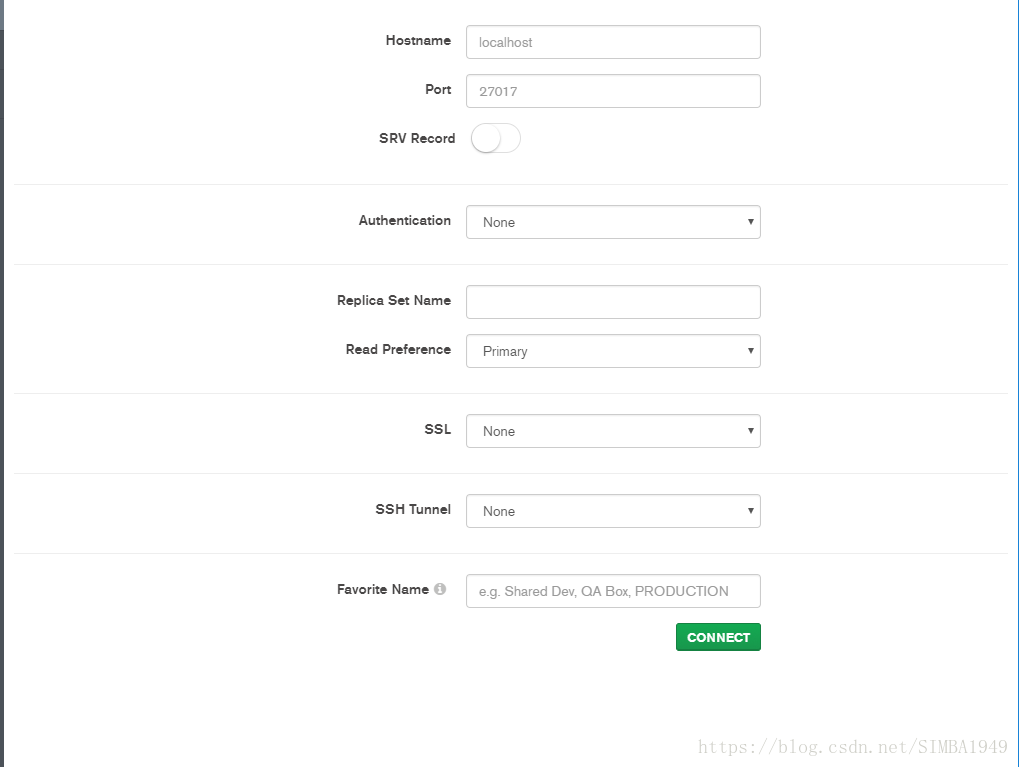Click the Port input field
Image resolution: width=1019 pixels, height=767 pixels.
click(613, 91)
